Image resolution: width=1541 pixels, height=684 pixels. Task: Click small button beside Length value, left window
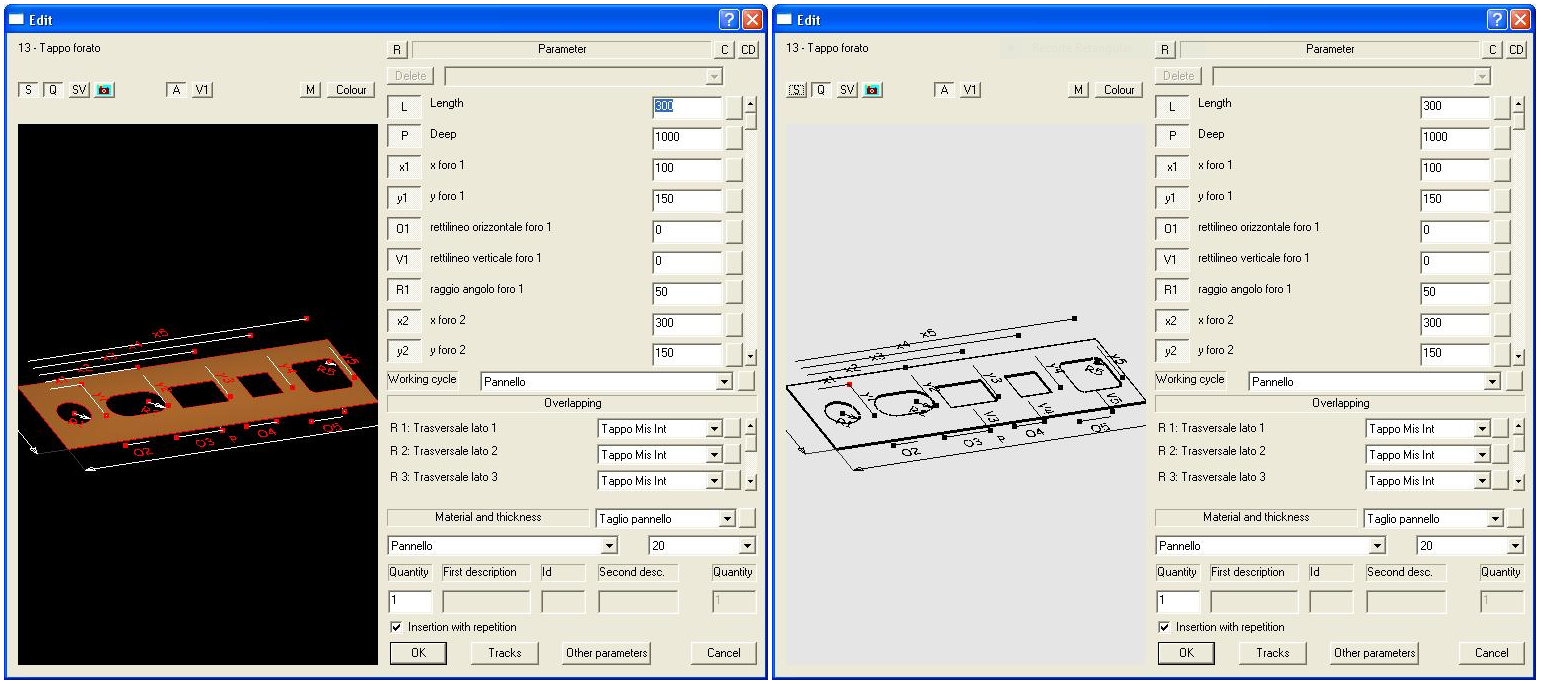pyautogui.click(x=734, y=107)
